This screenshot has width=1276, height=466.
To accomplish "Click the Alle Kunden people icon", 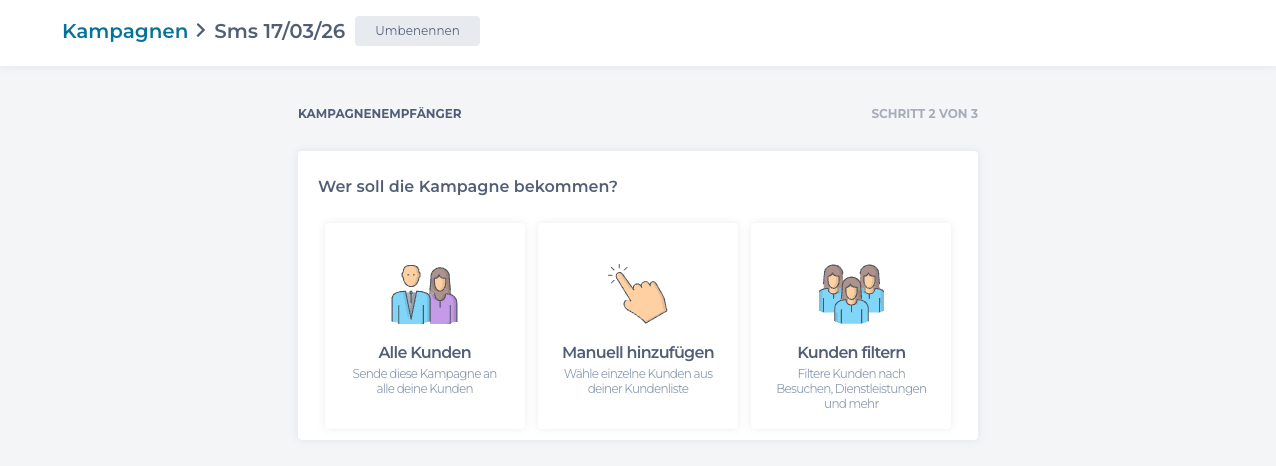I will [424, 295].
